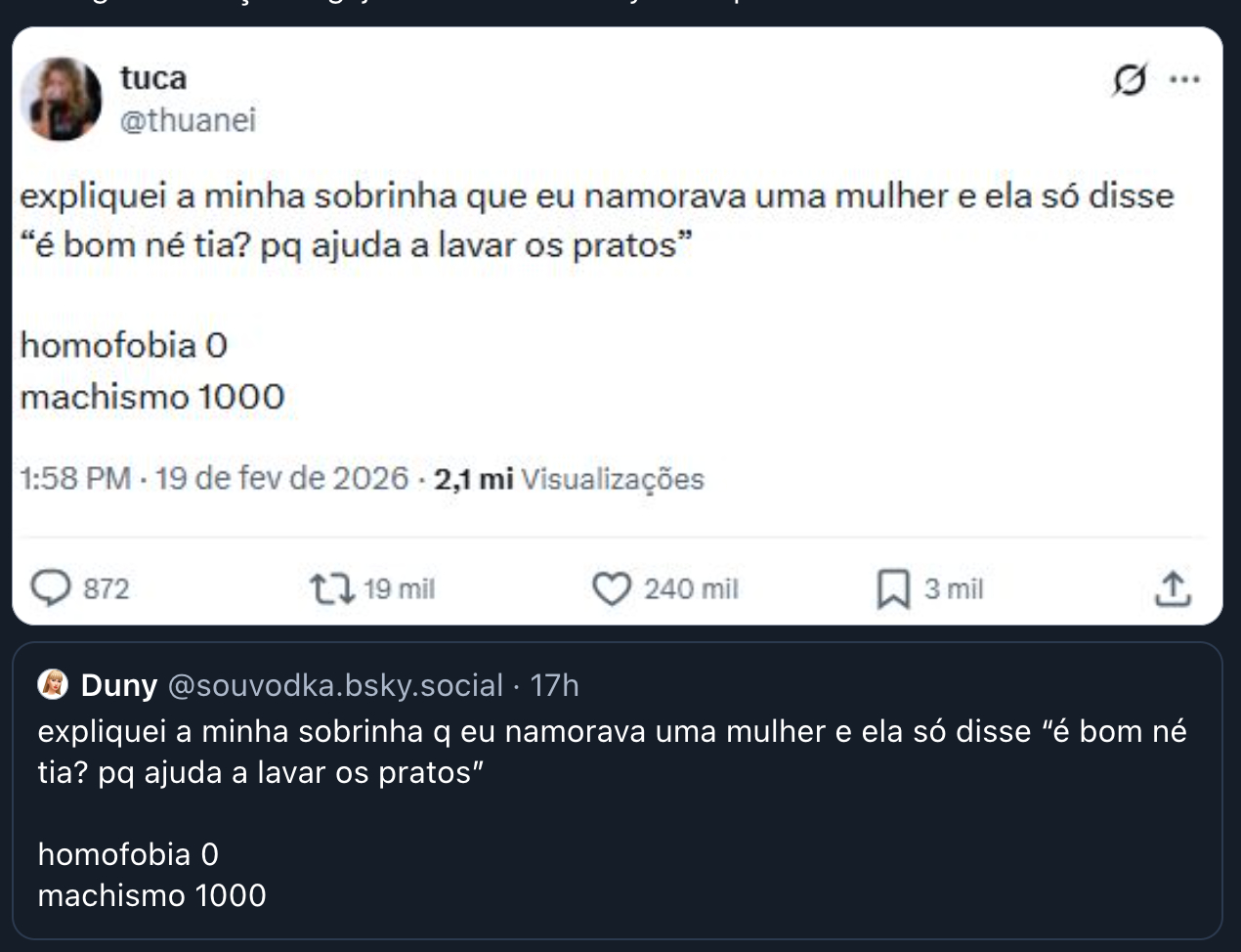1241x952 pixels.
Task: View the 2,1 mi Visualizações stats
Action: click(x=569, y=479)
